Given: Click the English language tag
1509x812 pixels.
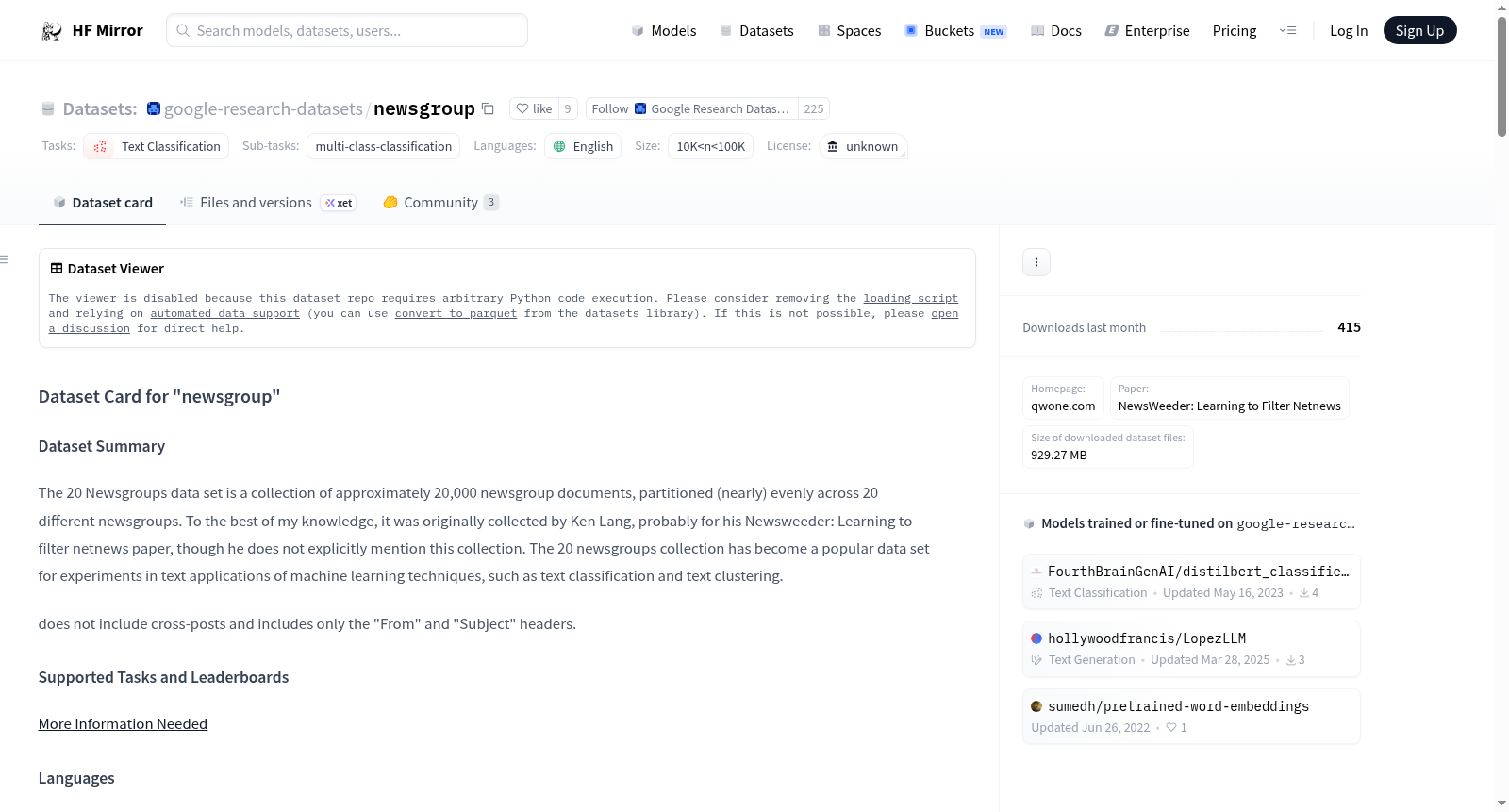Looking at the screenshot, I should (583, 146).
